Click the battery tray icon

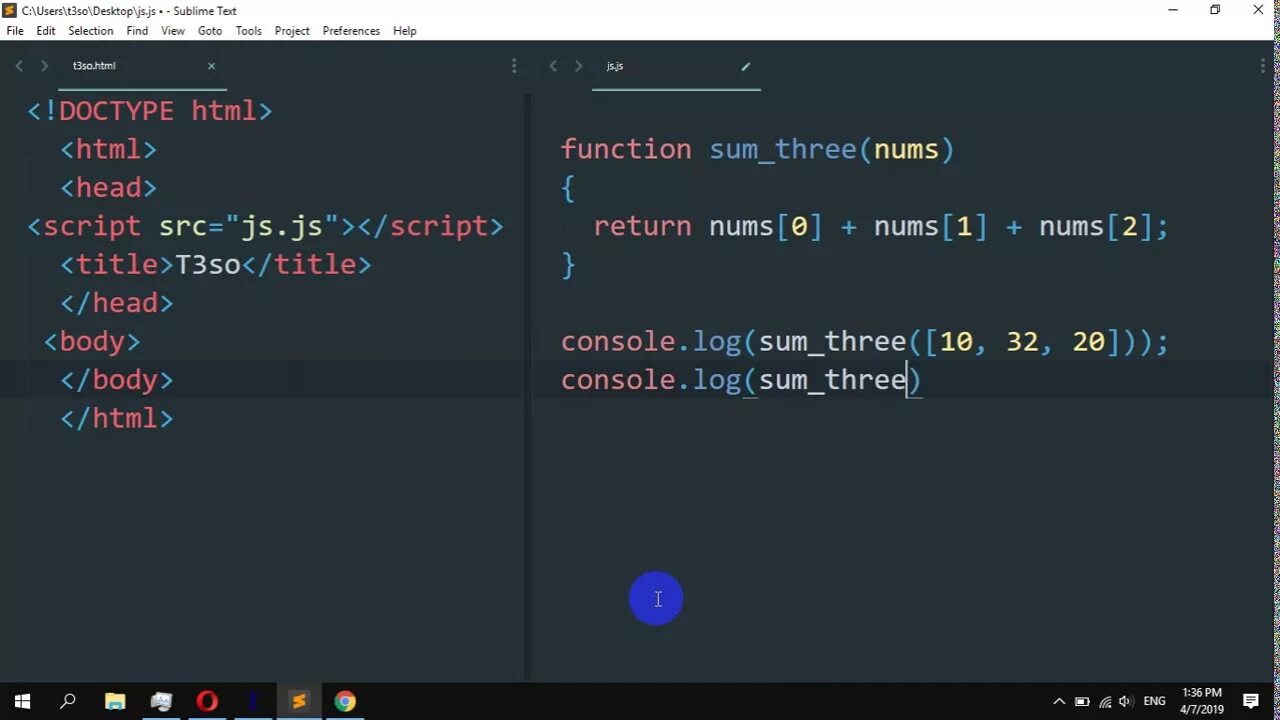[1082, 701]
